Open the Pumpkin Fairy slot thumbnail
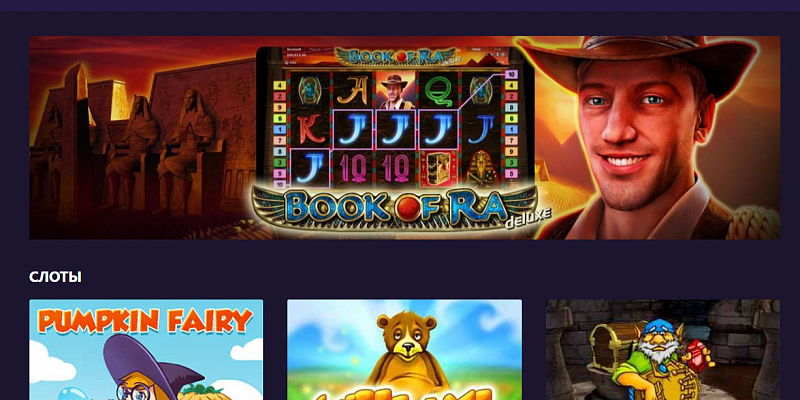Screen dimensions: 800x400 tap(146, 349)
